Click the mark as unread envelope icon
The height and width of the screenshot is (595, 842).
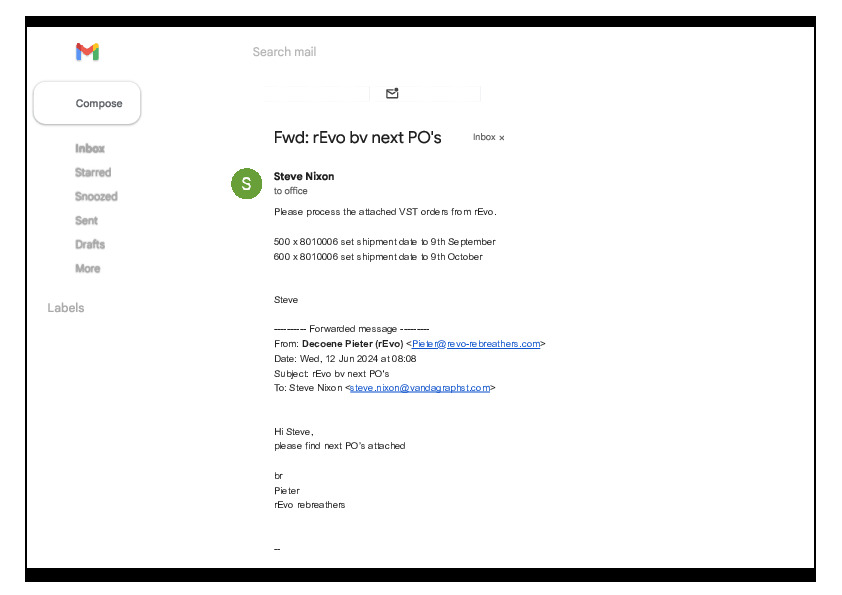(392, 93)
